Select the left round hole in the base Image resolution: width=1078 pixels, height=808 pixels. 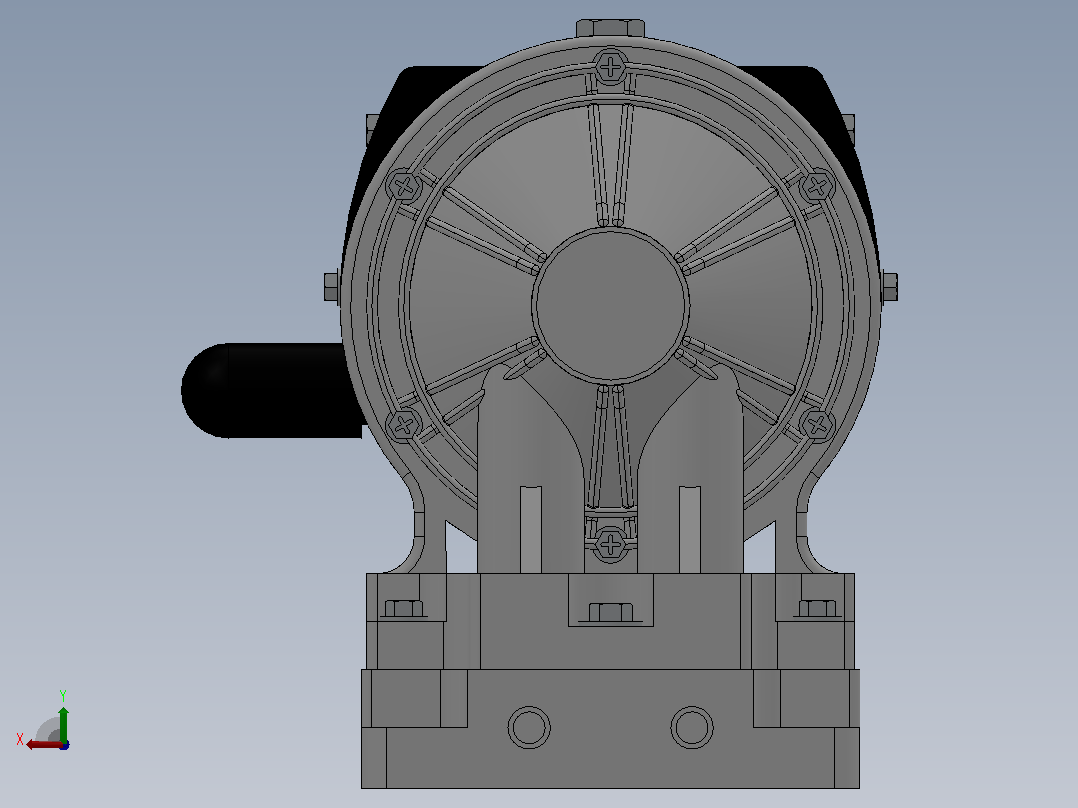[x=529, y=727]
